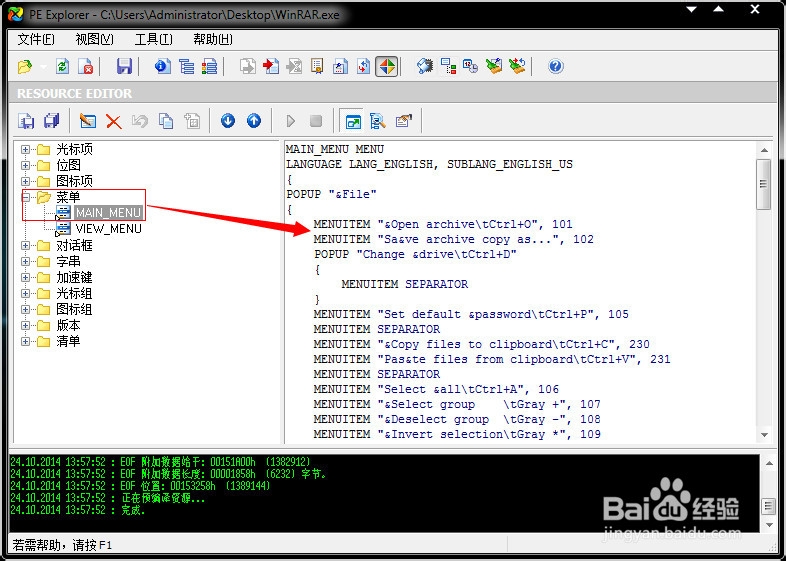The height and width of the screenshot is (561, 786).
Task: Click the log pane scrollbar thumb
Action: pyautogui.click(x=769, y=506)
